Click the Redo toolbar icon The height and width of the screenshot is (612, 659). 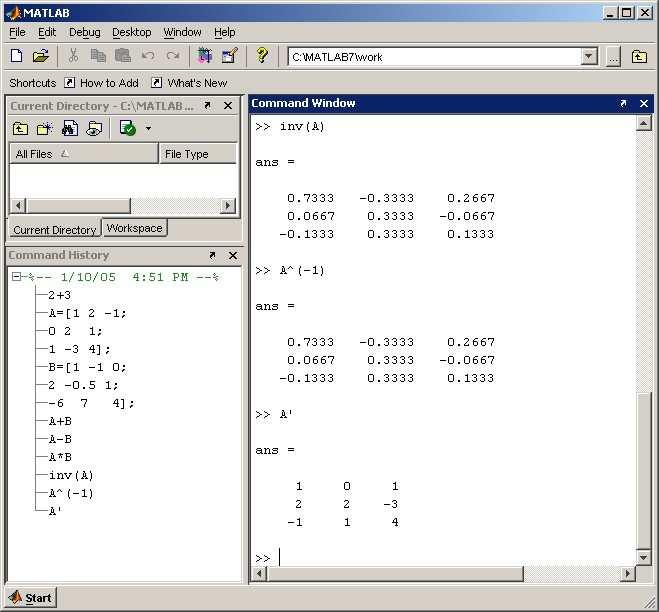[x=173, y=55]
